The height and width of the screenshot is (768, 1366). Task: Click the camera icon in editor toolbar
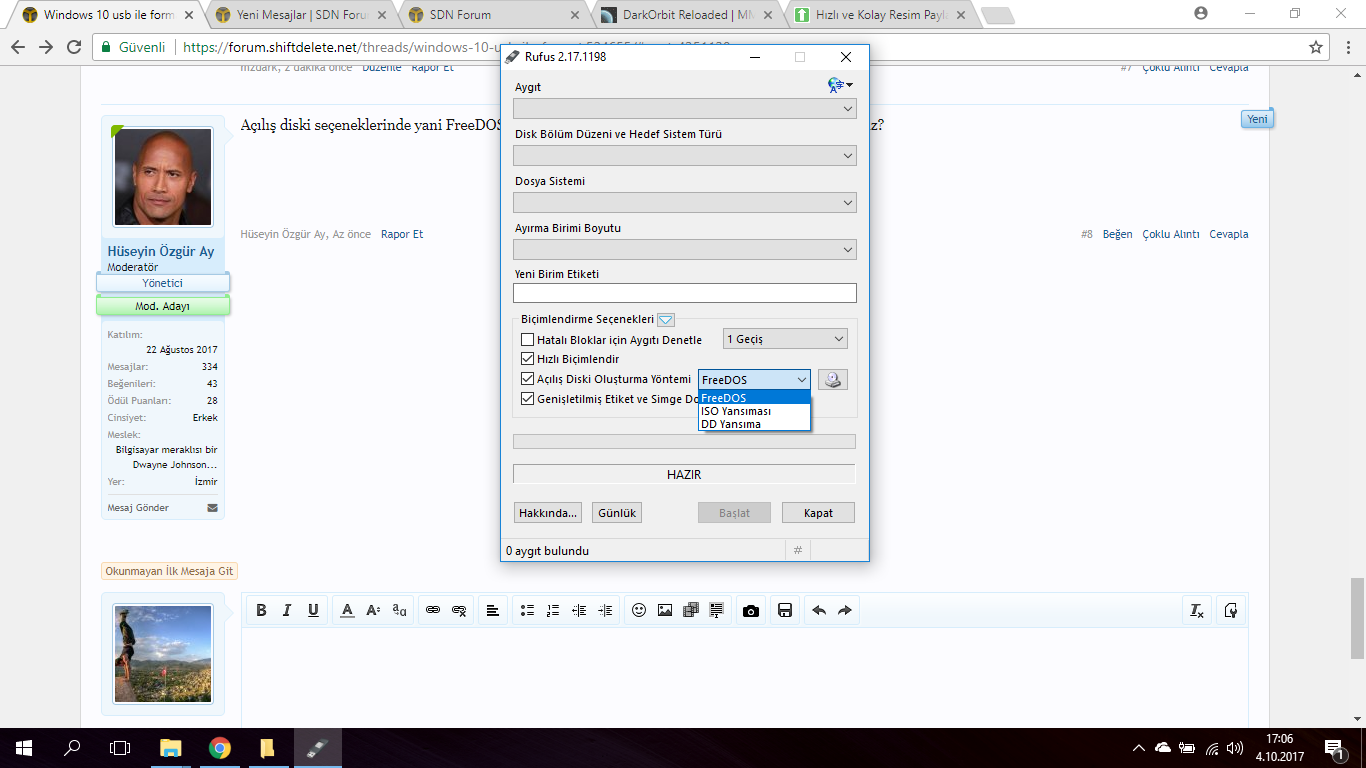coord(751,610)
